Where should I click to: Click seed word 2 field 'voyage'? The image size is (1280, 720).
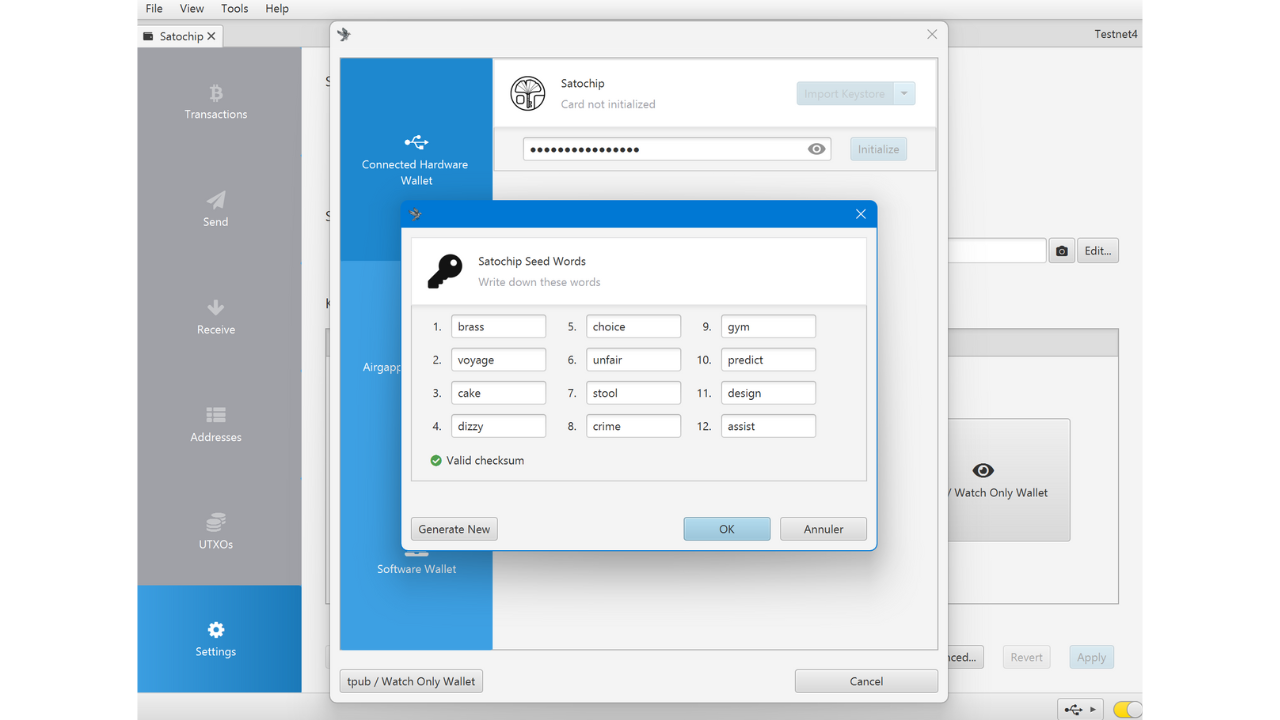point(498,360)
